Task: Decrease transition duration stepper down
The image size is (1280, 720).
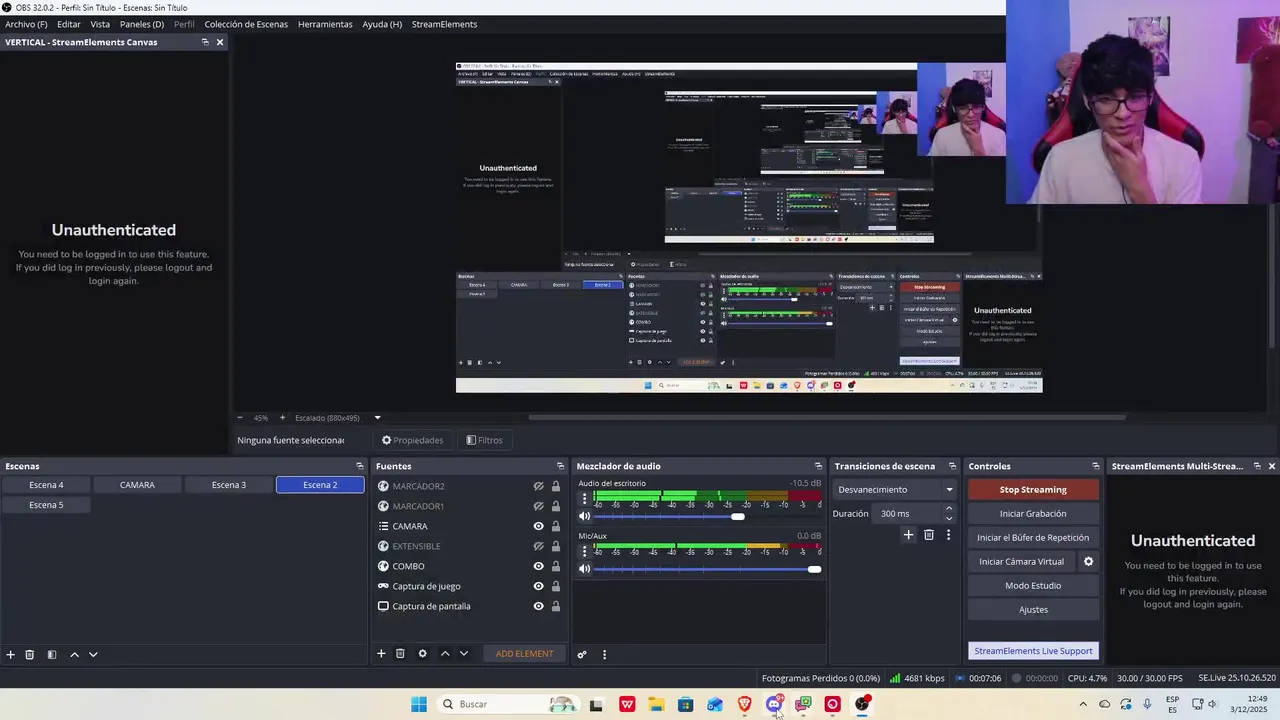Action: [949, 518]
